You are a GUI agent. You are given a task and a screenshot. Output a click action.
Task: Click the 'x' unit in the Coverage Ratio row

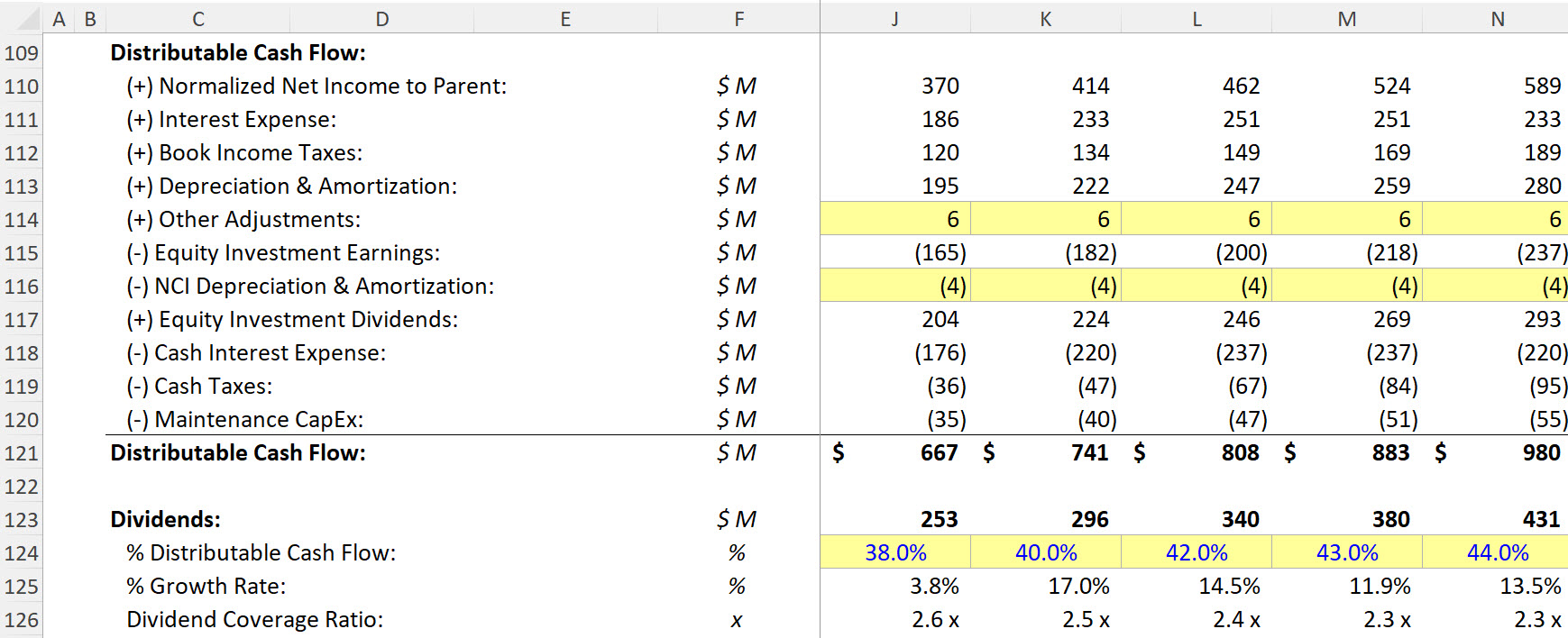(737, 621)
